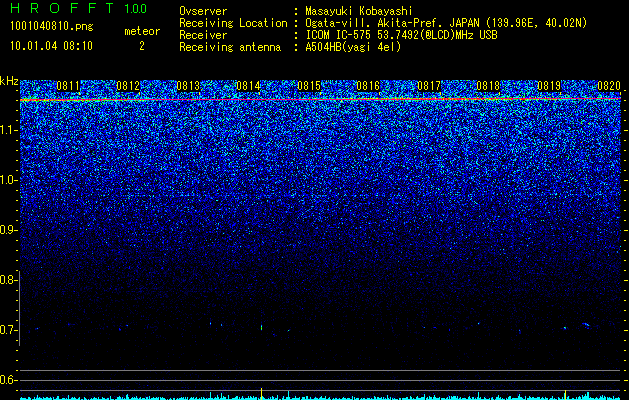Viewport: 629px width, 400px height.
Task: Click the 0815 time marker
Action: (309, 86)
